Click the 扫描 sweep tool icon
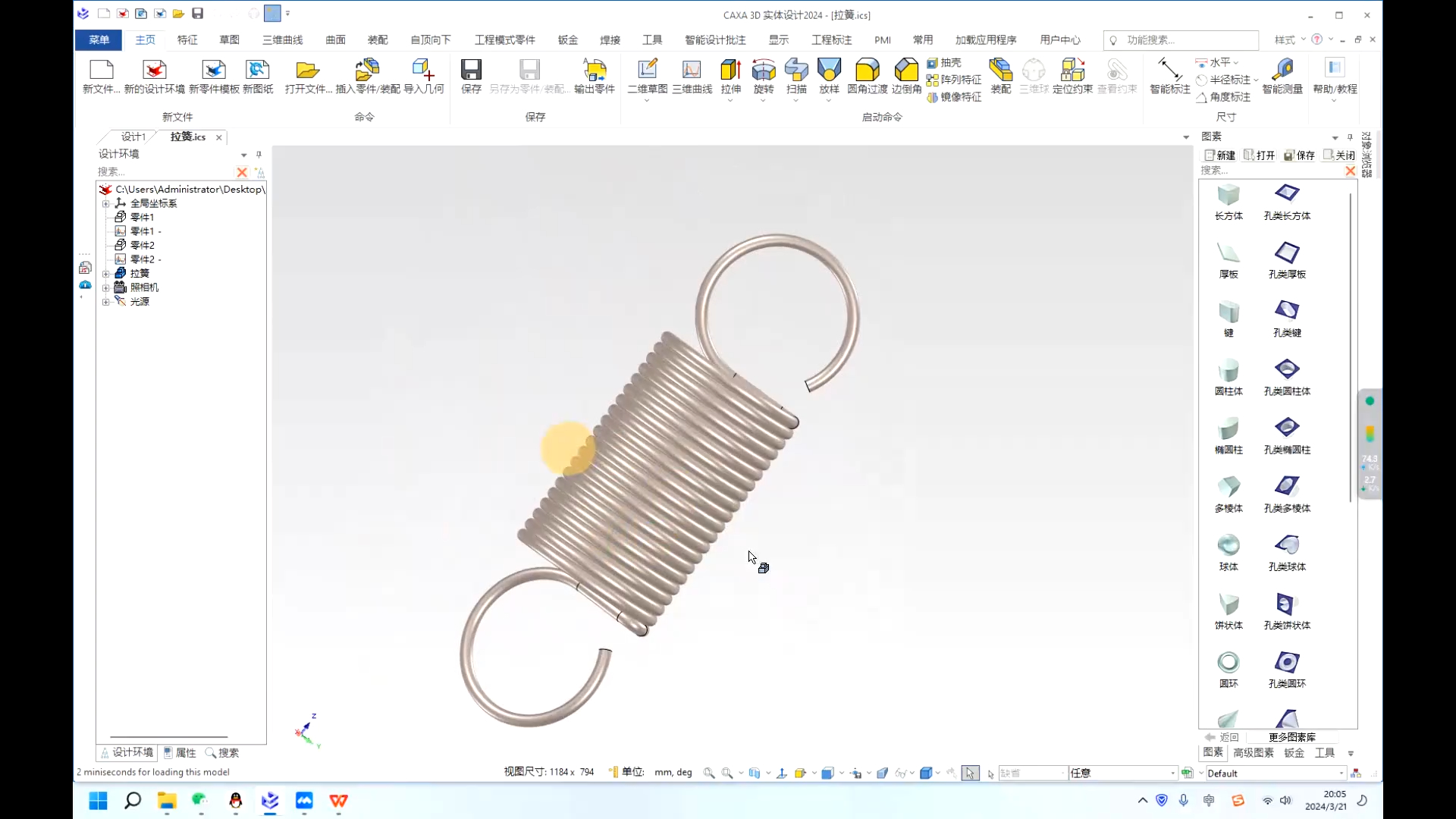The width and height of the screenshot is (1456, 819). (x=796, y=71)
